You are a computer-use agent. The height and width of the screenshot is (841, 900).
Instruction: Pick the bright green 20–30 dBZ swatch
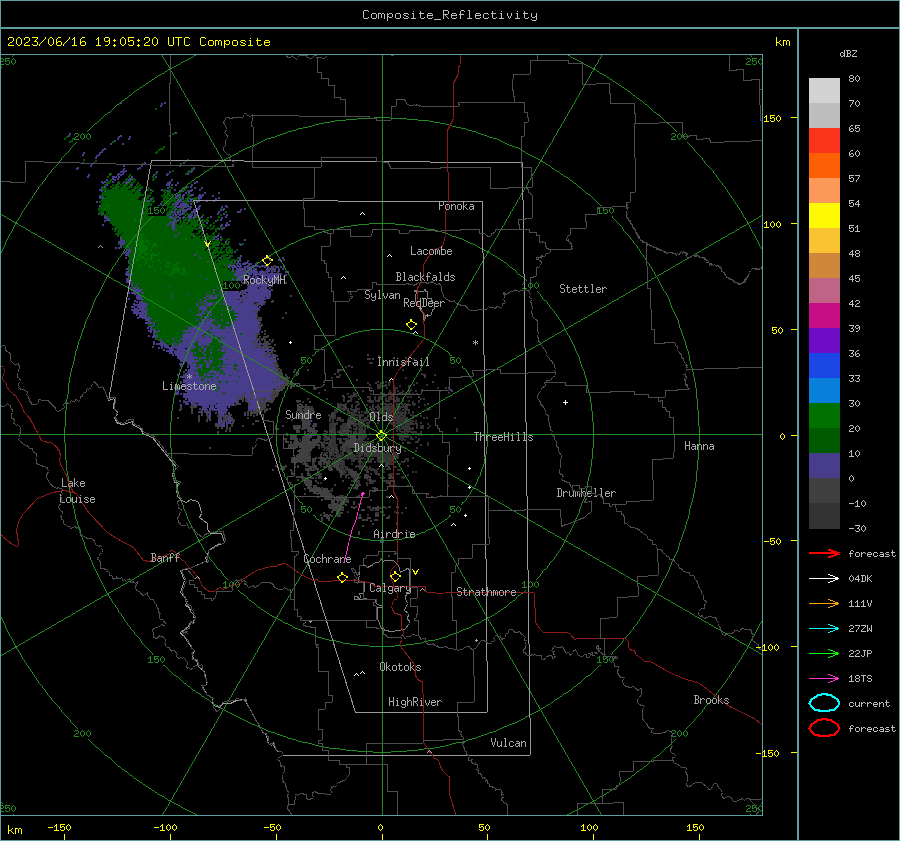pyautogui.click(x=824, y=416)
